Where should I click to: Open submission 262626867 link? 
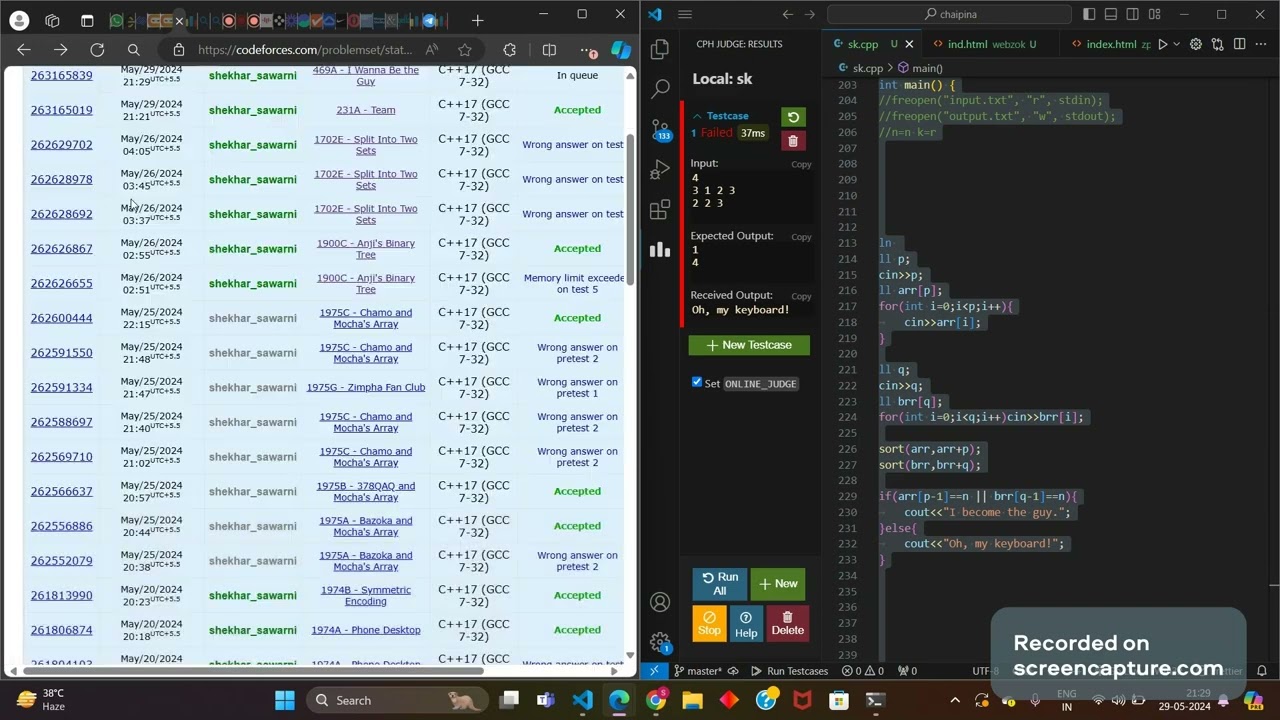(x=61, y=249)
